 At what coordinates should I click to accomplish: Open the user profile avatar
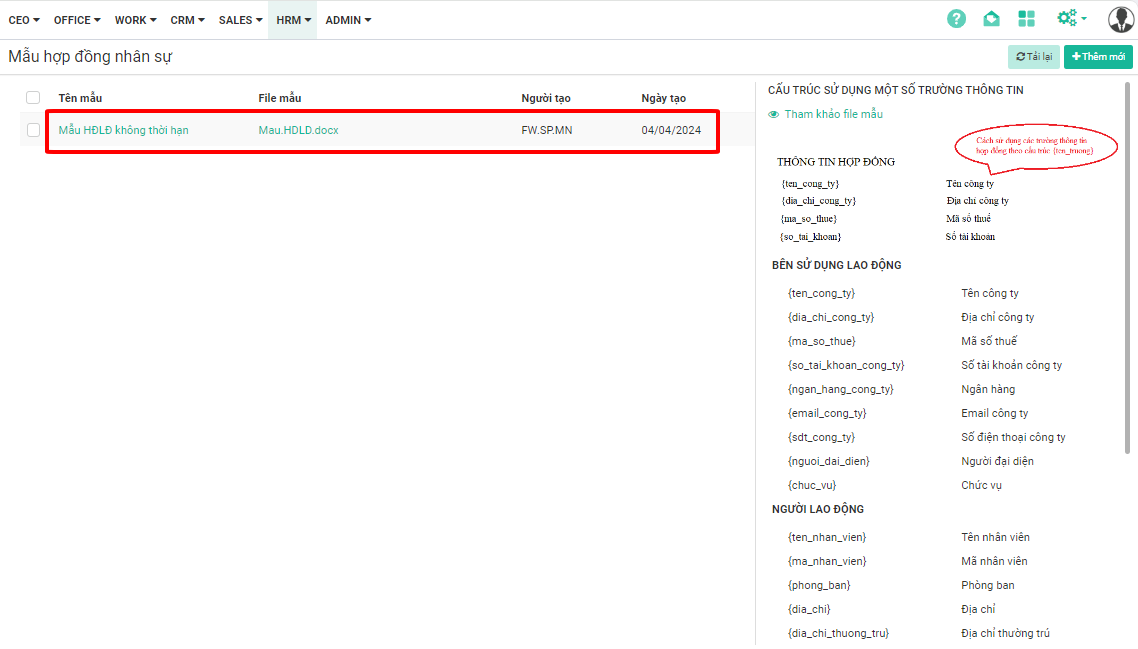point(1120,19)
